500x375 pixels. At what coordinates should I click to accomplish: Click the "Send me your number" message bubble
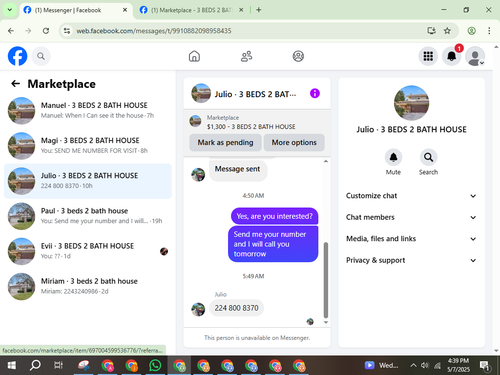pos(273,244)
